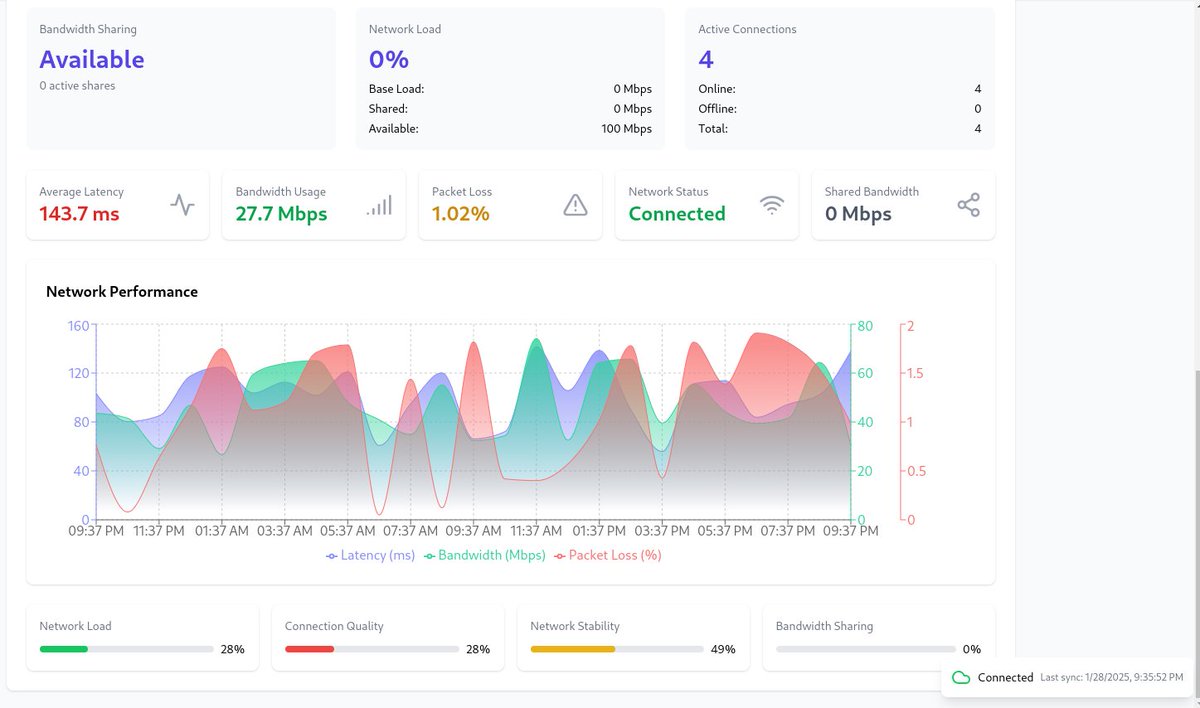Click the 1.5 packet loss axis label
The width and height of the screenshot is (1200, 708).
tap(914, 374)
